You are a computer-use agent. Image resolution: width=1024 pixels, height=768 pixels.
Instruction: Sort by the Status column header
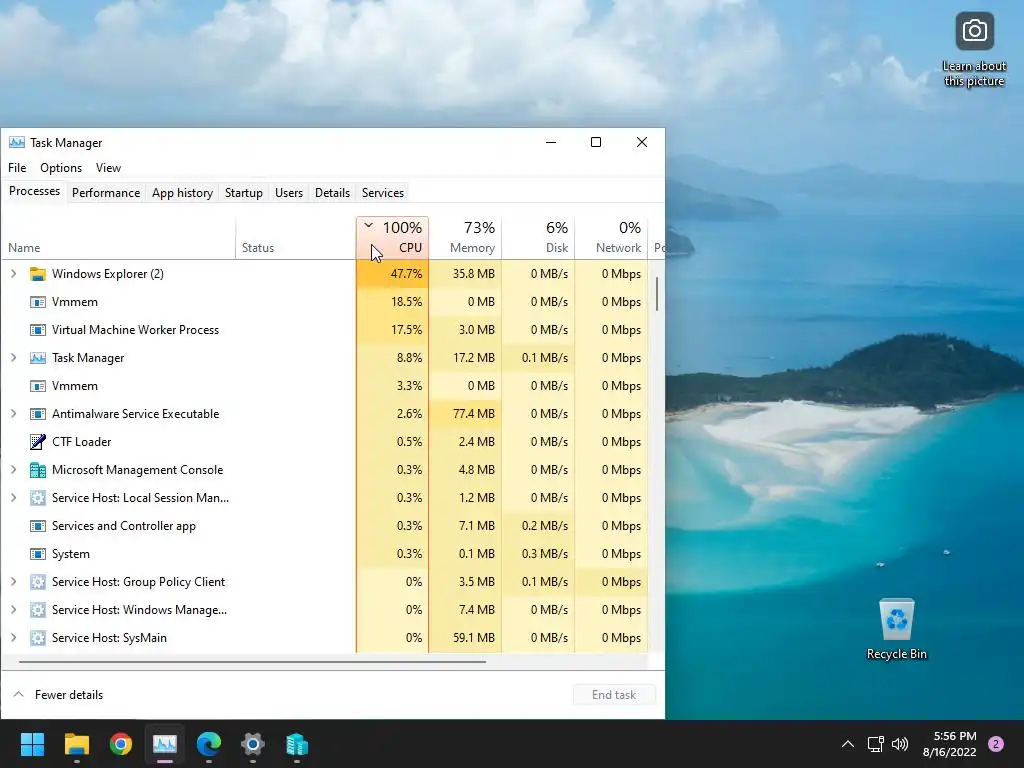(296, 238)
